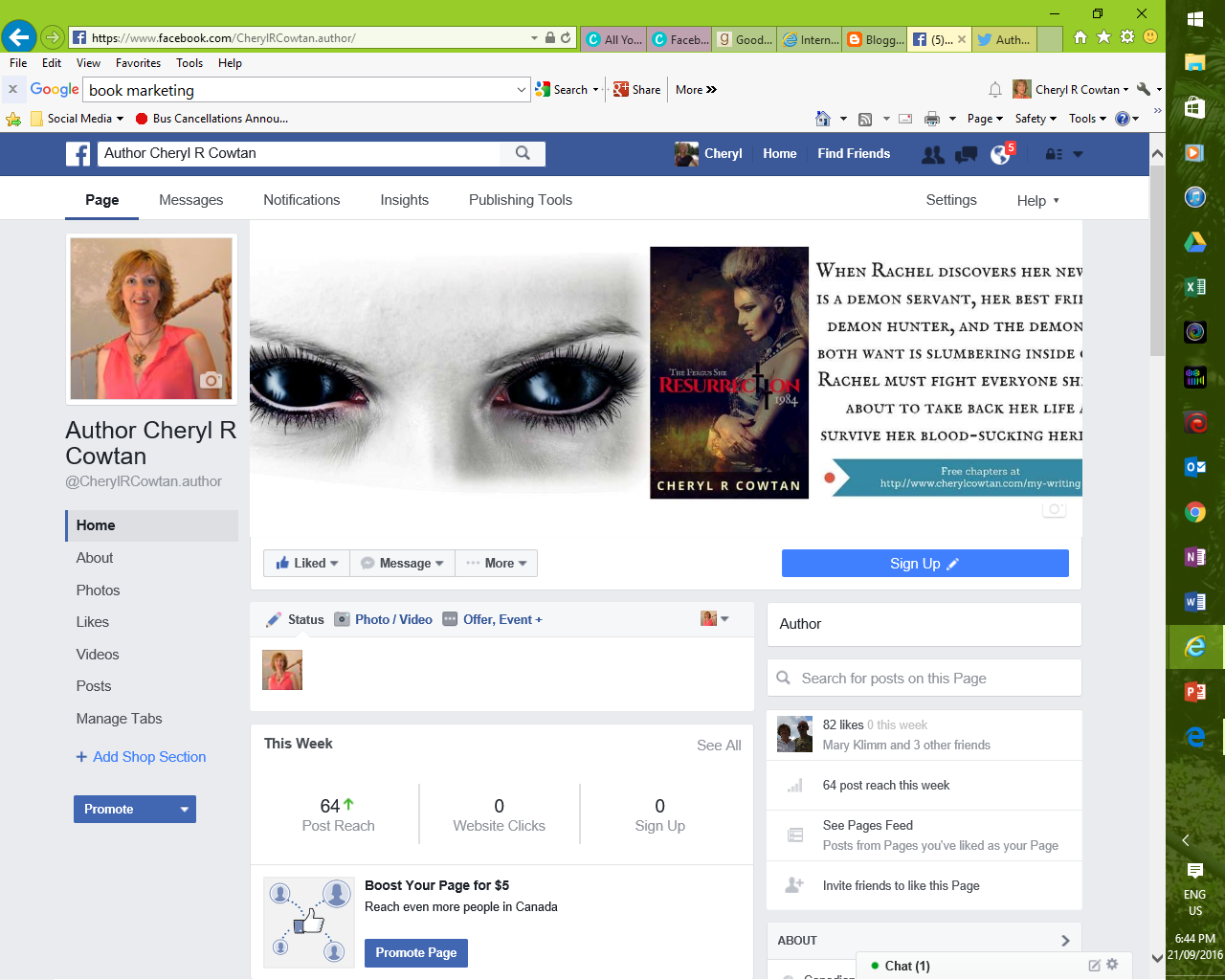
Task: Click the cover photo camera icon
Action: (x=1054, y=509)
